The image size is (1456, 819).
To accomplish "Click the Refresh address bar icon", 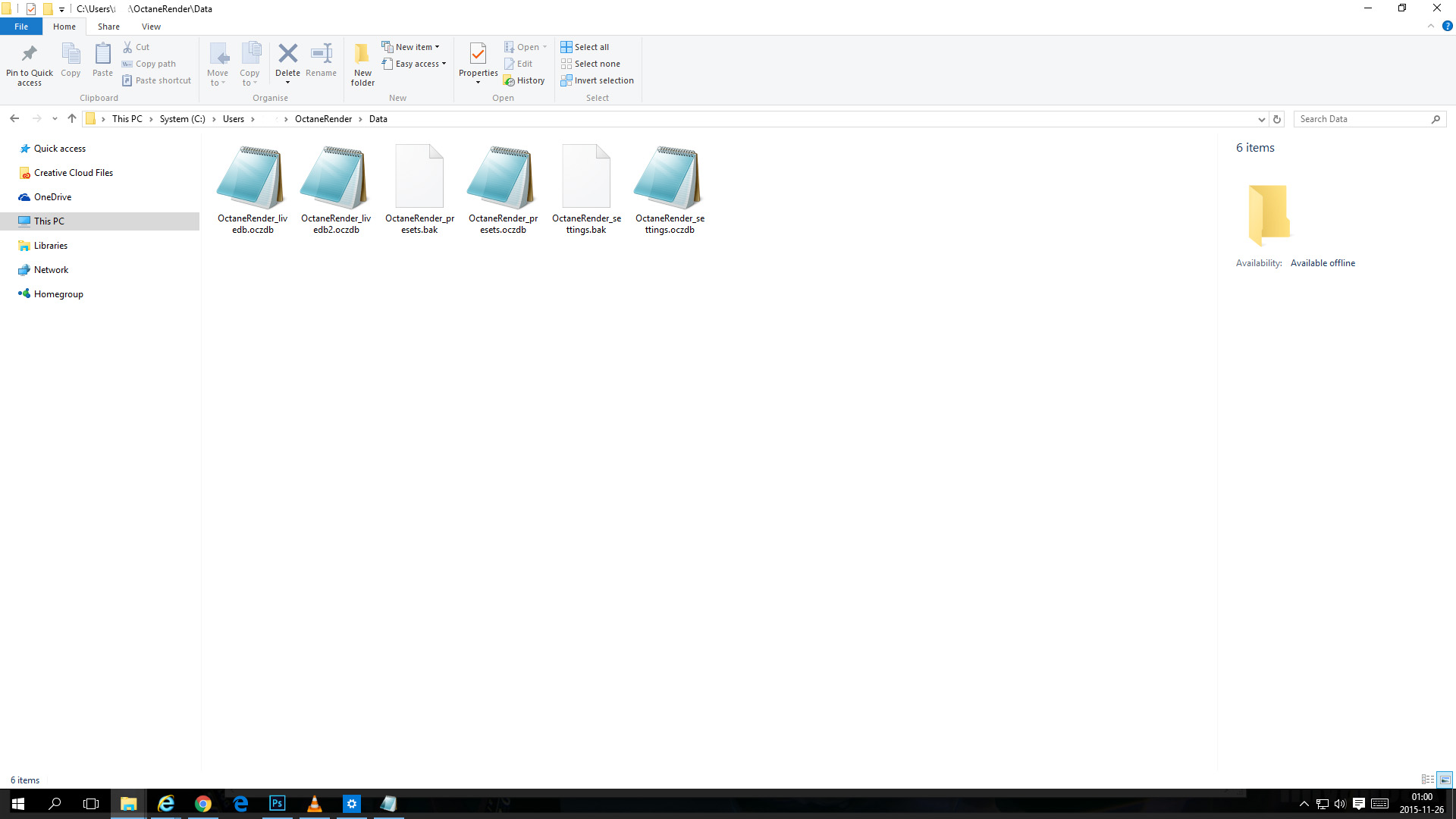I will click(1277, 119).
